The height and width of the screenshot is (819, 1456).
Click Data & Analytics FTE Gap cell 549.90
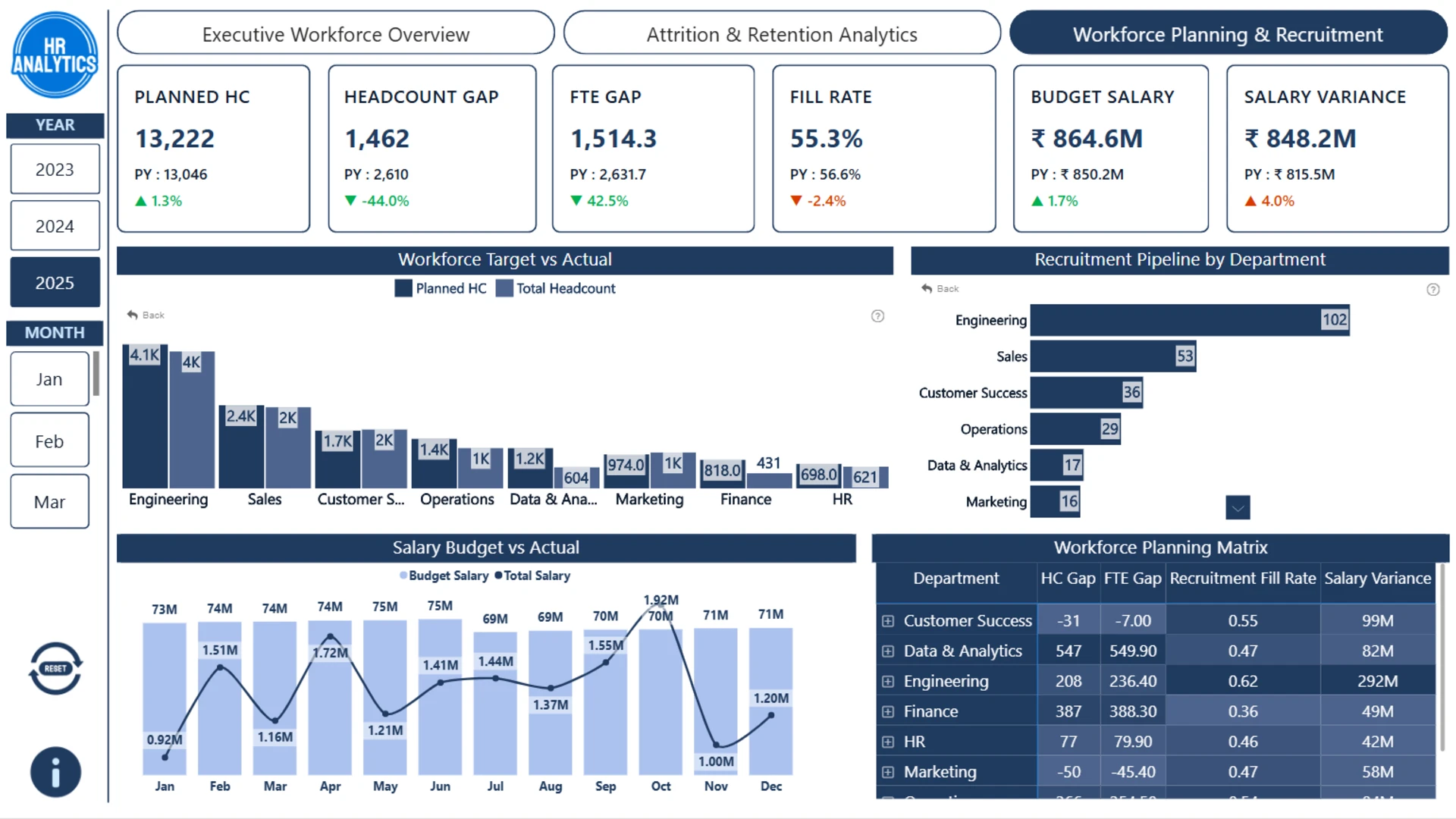click(1133, 651)
